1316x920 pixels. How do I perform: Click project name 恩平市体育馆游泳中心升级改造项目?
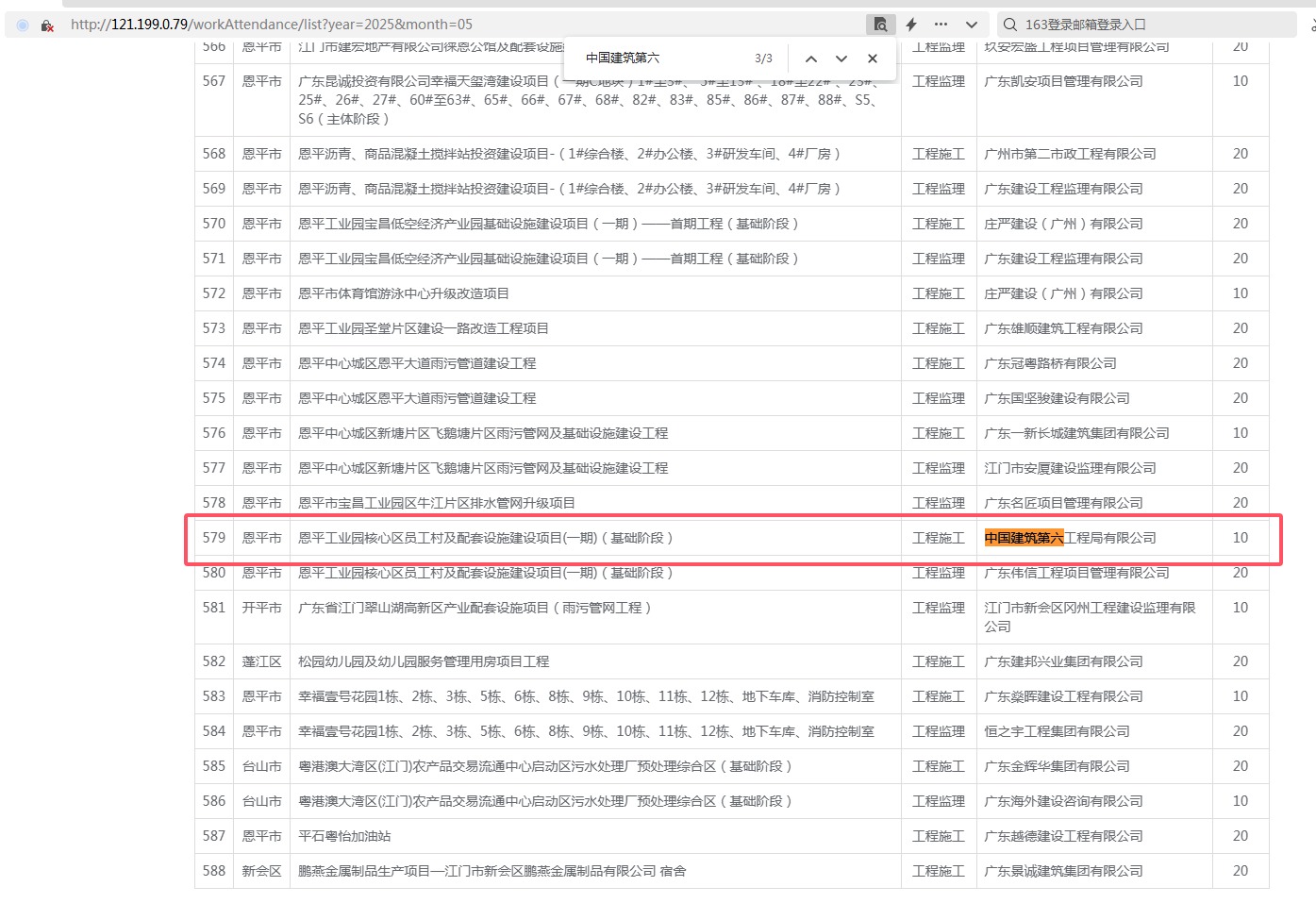[404, 293]
